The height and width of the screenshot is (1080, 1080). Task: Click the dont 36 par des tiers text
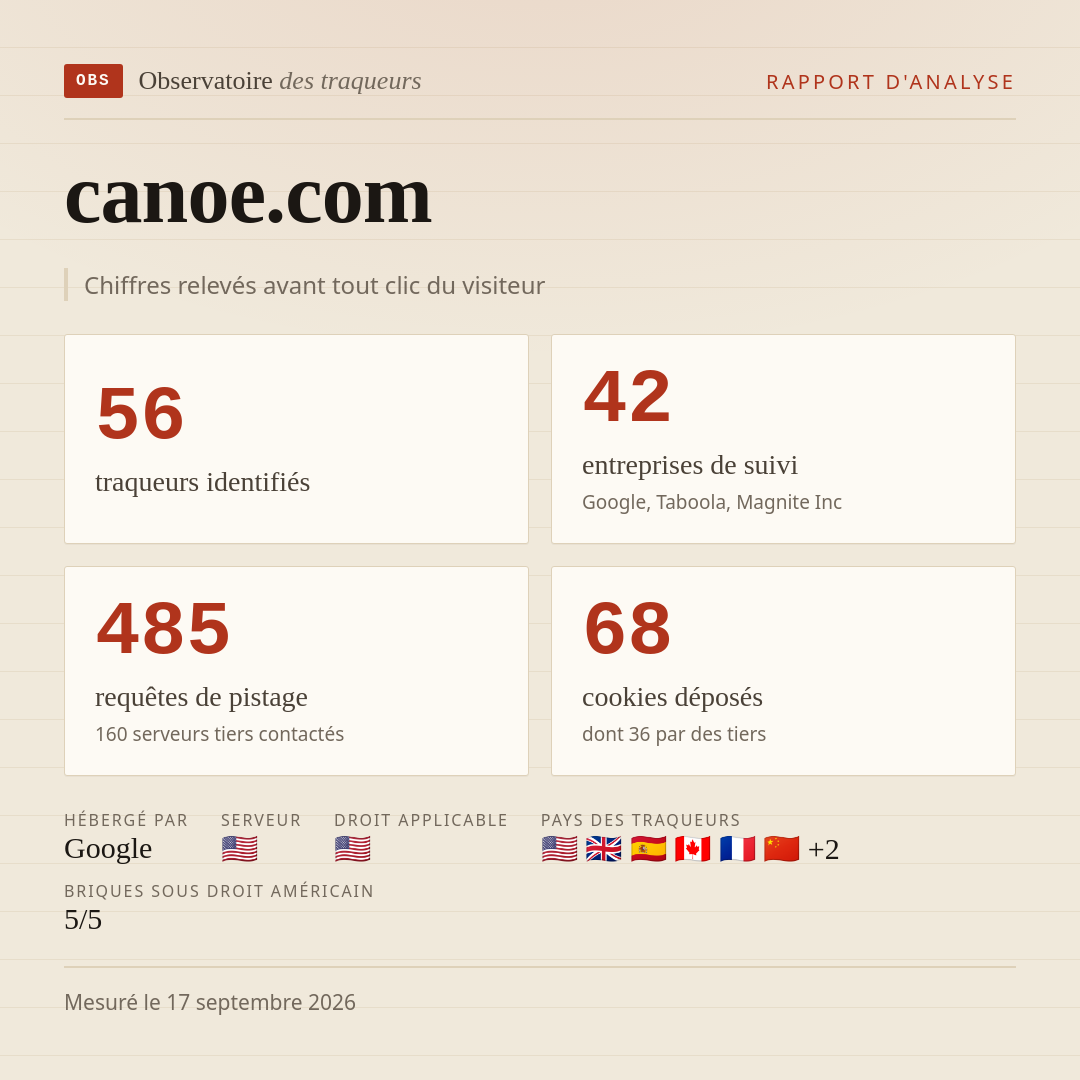(674, 734)
